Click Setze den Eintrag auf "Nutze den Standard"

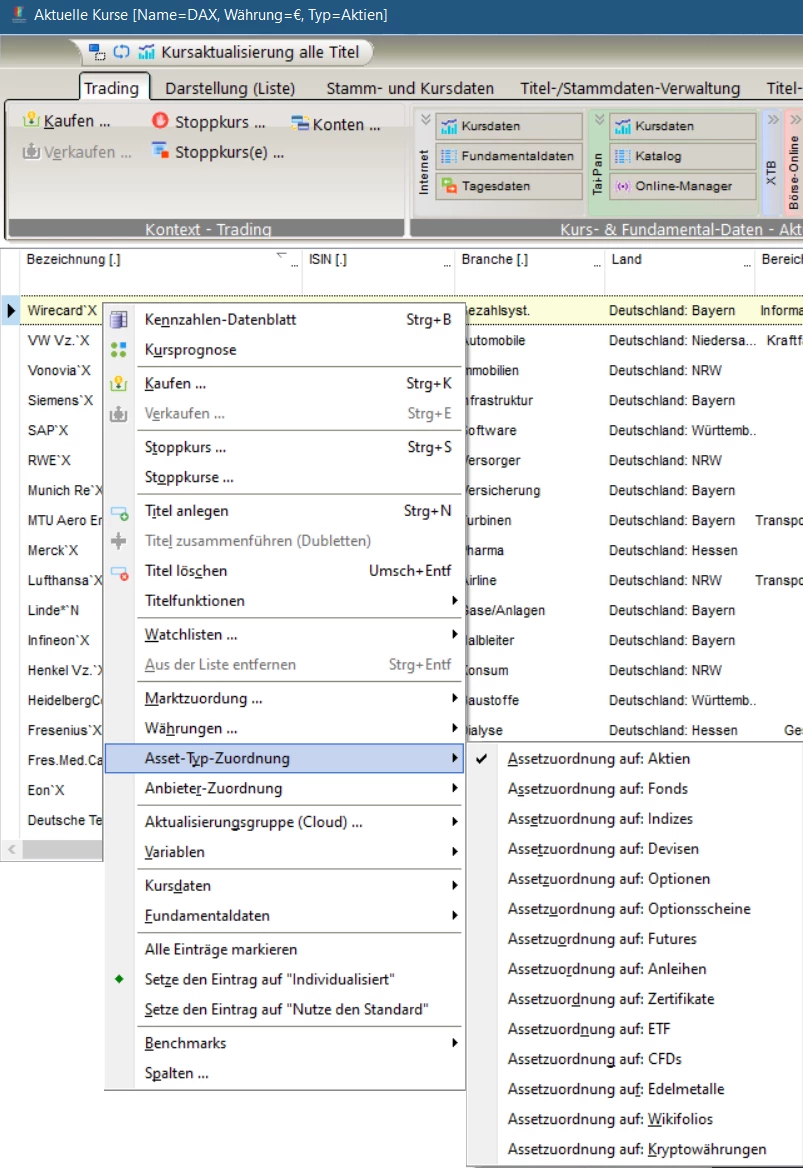click(287, 1009)
